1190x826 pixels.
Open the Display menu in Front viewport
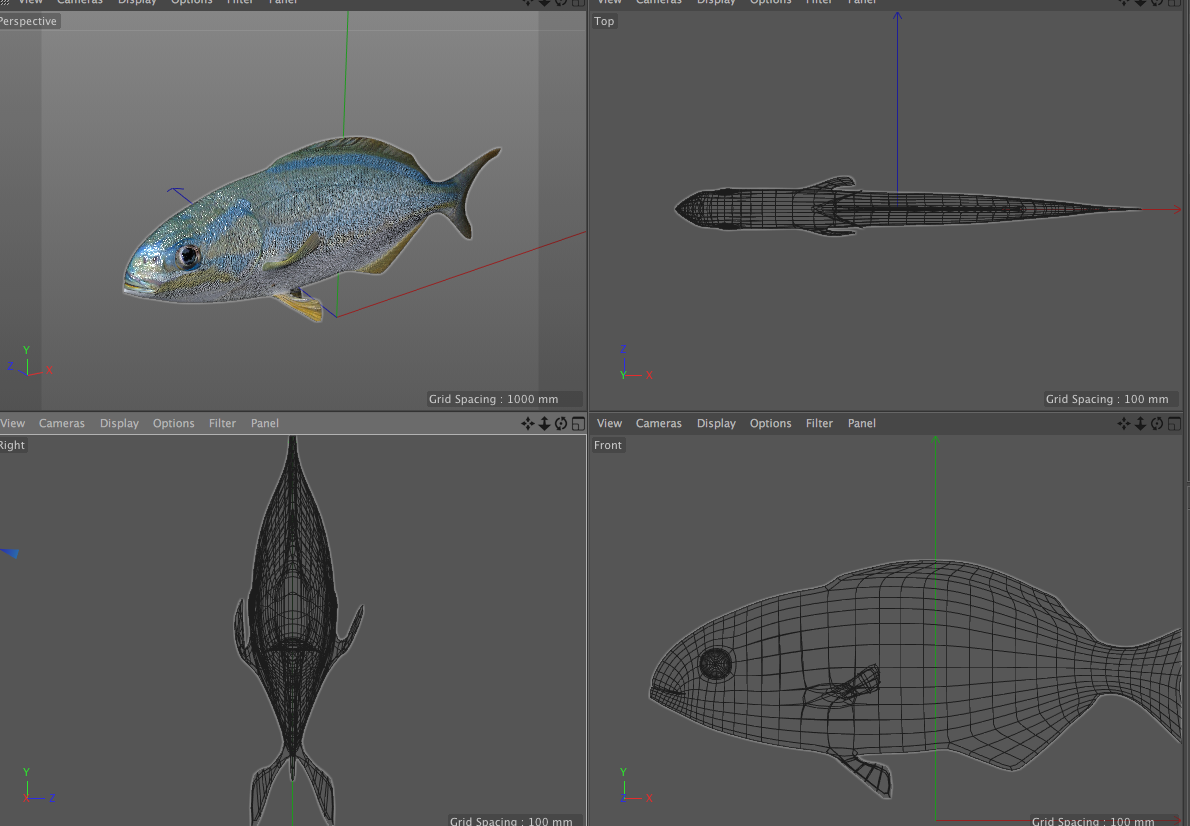click(x=716, y=424)
